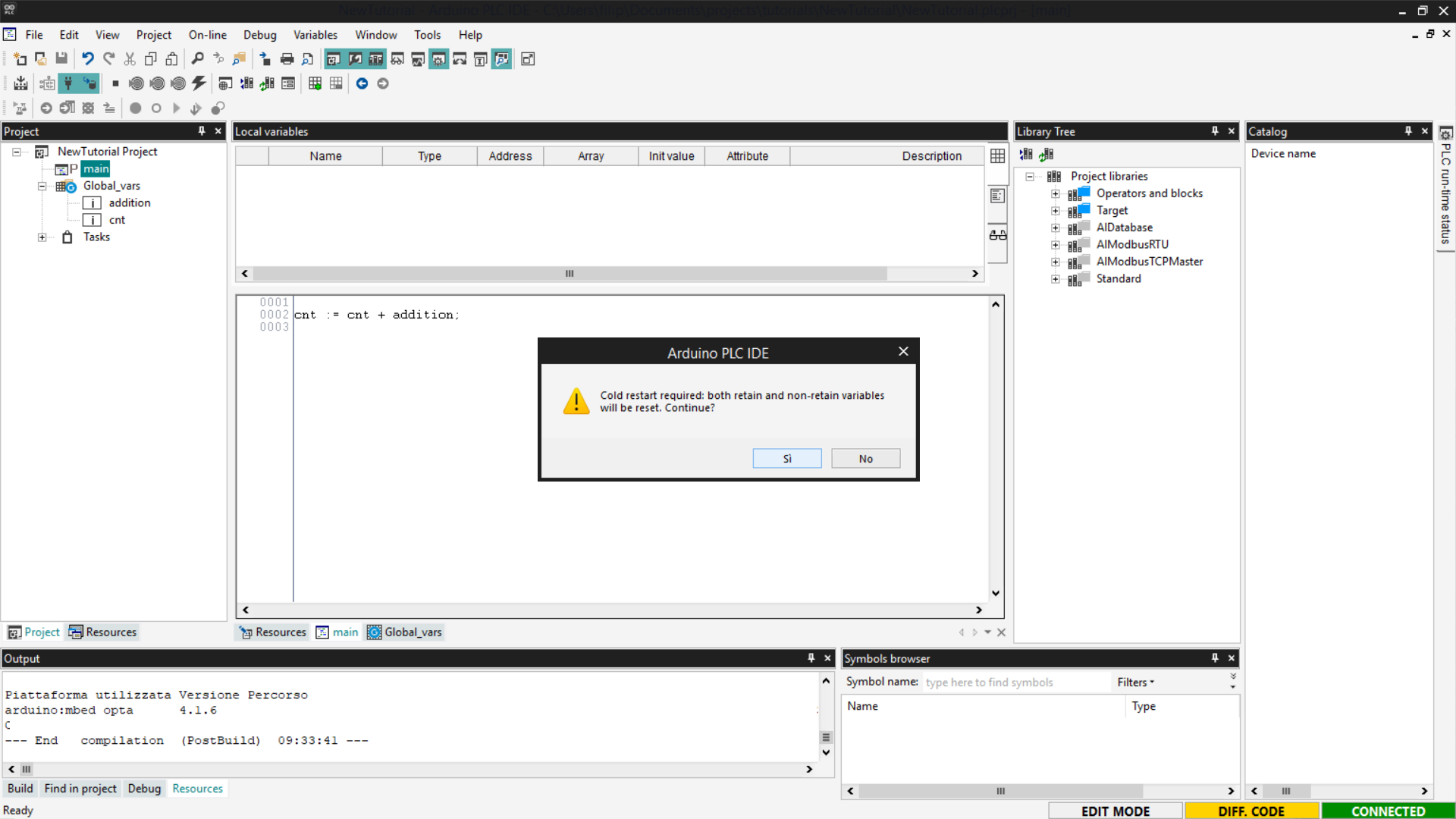Confirm cold restart with Sì button
The height and width of the screenshot is (819, 1456).
(786, 459)
